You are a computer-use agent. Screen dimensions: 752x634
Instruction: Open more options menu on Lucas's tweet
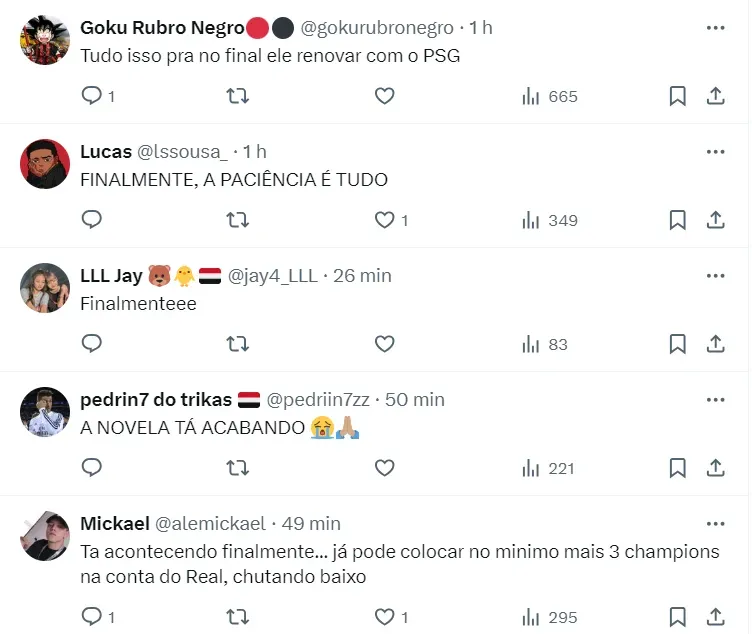click(x=715, y=152)
